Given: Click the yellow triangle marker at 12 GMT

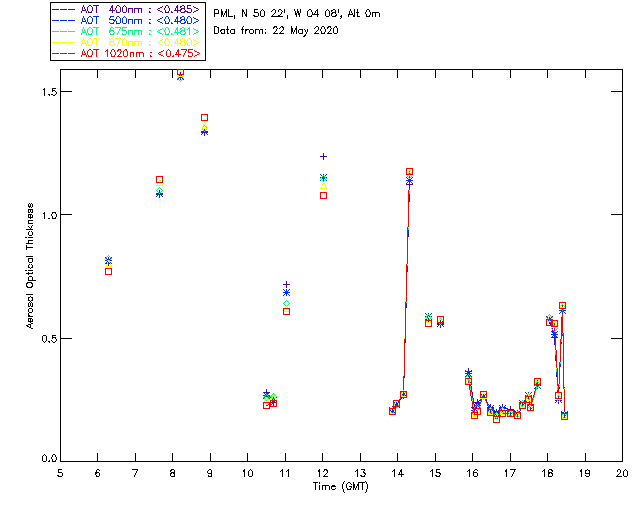Looking at the screenshot, I should click(323, 186).
